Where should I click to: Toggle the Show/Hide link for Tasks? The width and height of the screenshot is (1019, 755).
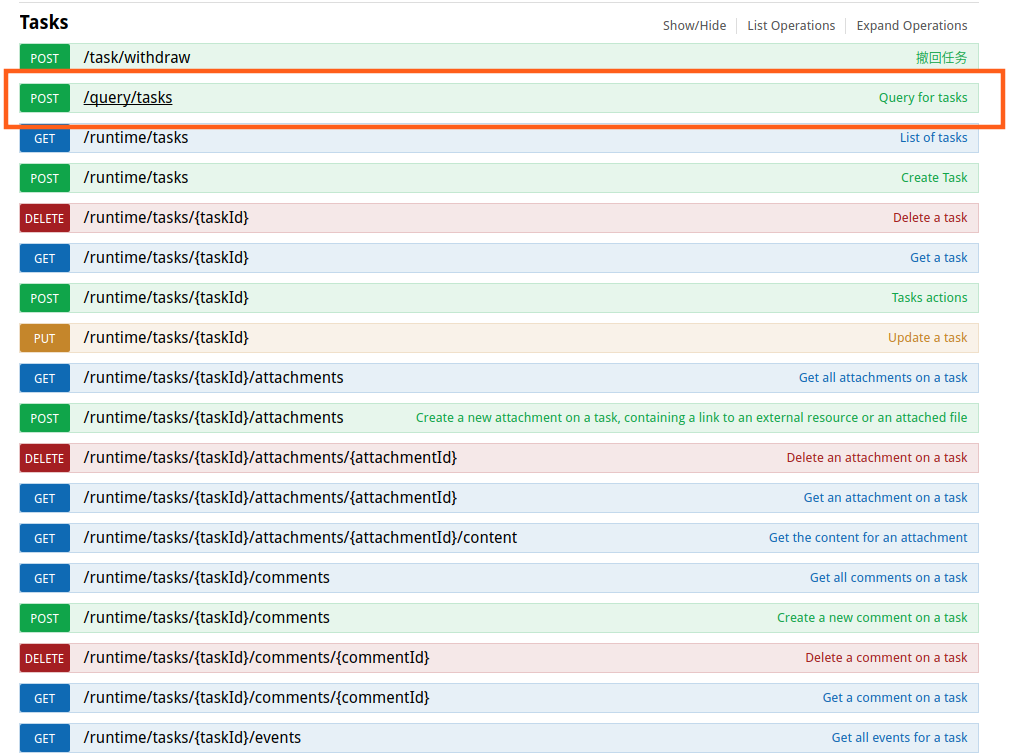tap(694, 26)
